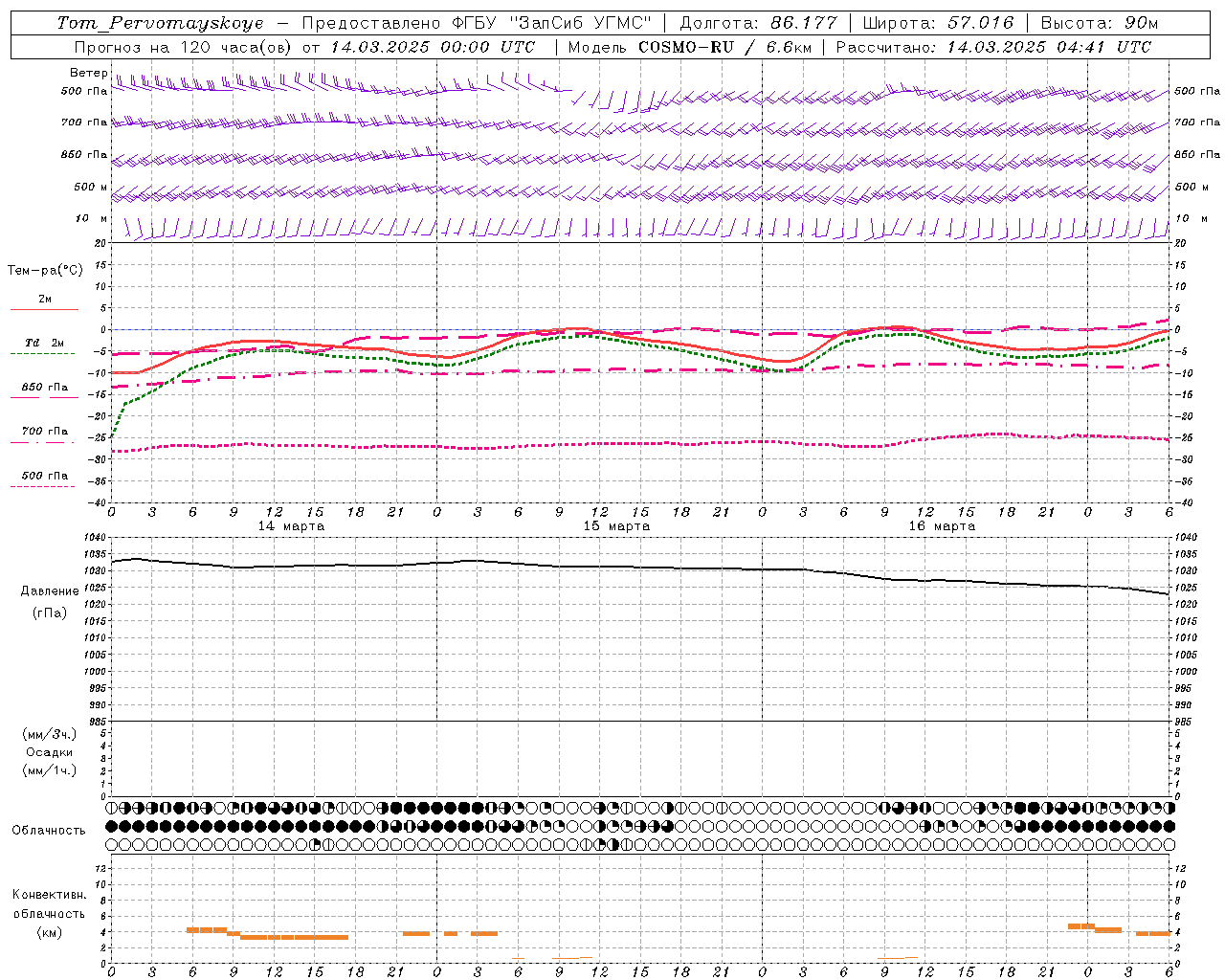Select the left 10 м wind level label
Viewport: 1225px width, 980px height.
pos(91,219)
